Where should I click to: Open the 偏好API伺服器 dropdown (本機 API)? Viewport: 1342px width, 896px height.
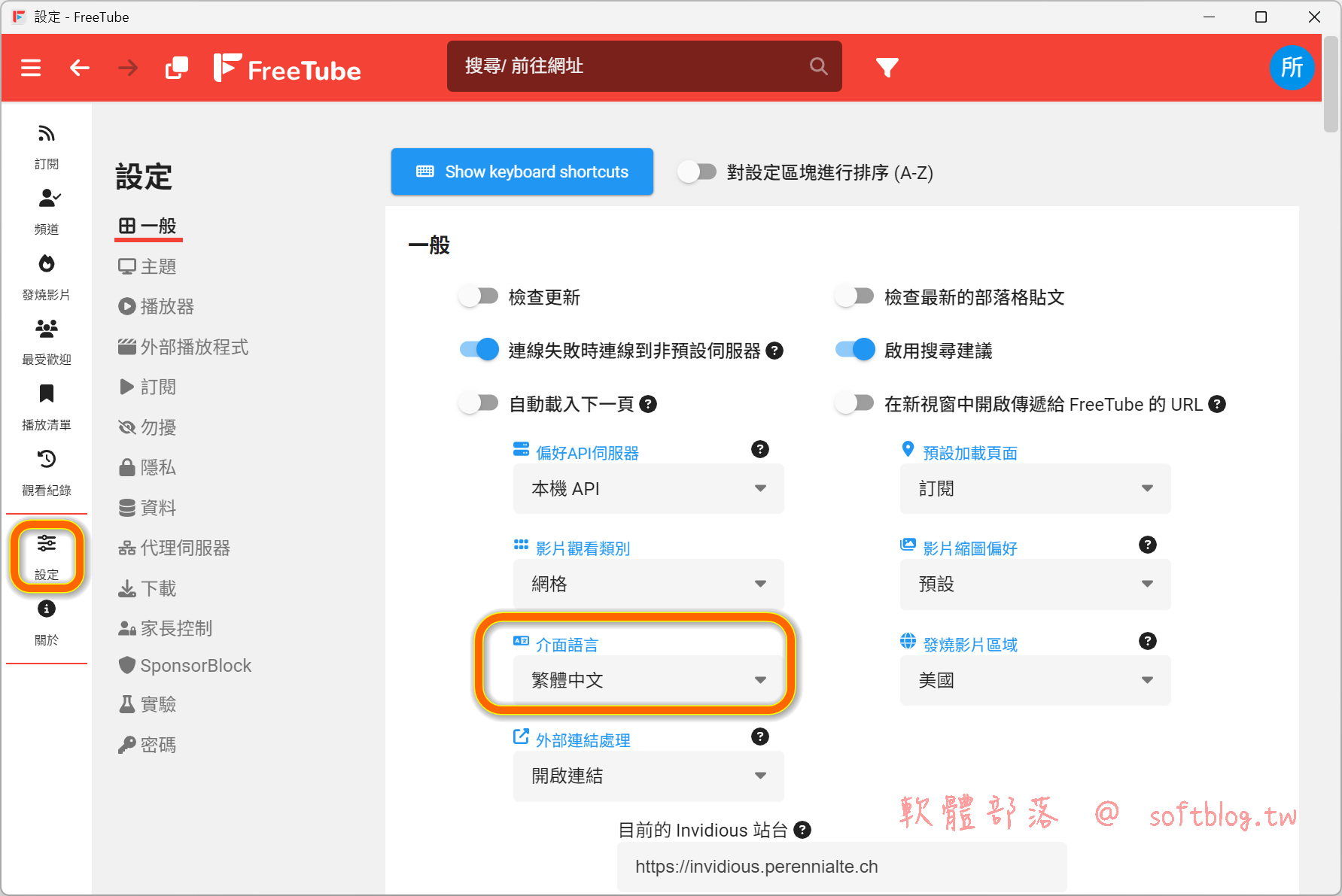pos(649,489)
